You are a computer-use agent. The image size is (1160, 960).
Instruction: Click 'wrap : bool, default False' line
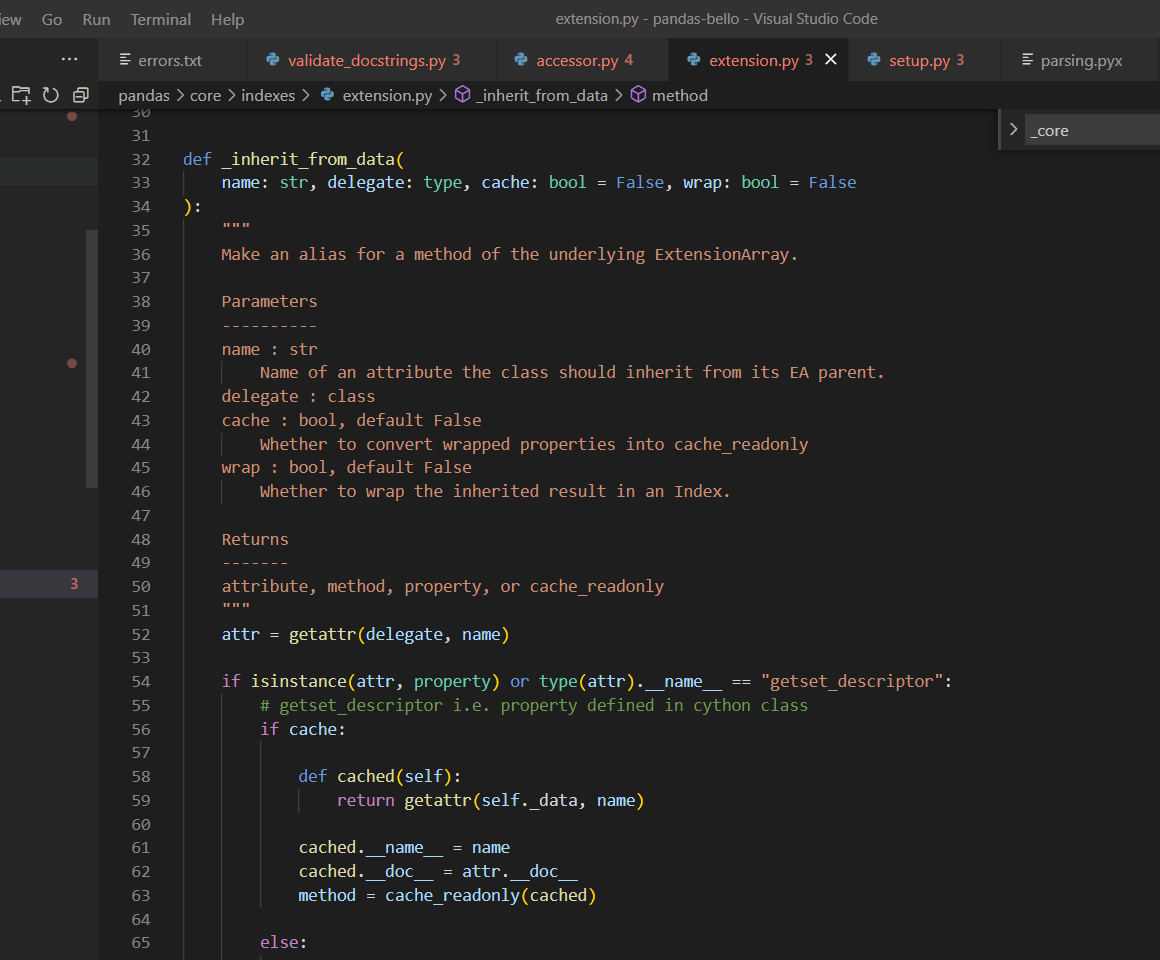346,467
